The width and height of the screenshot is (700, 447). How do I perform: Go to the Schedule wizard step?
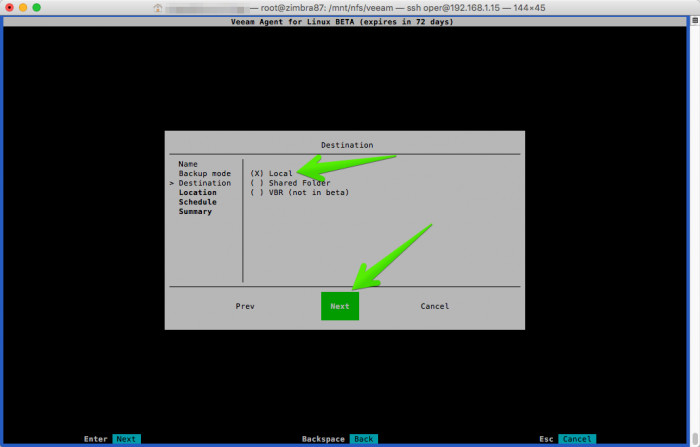(x=197, y=202)
